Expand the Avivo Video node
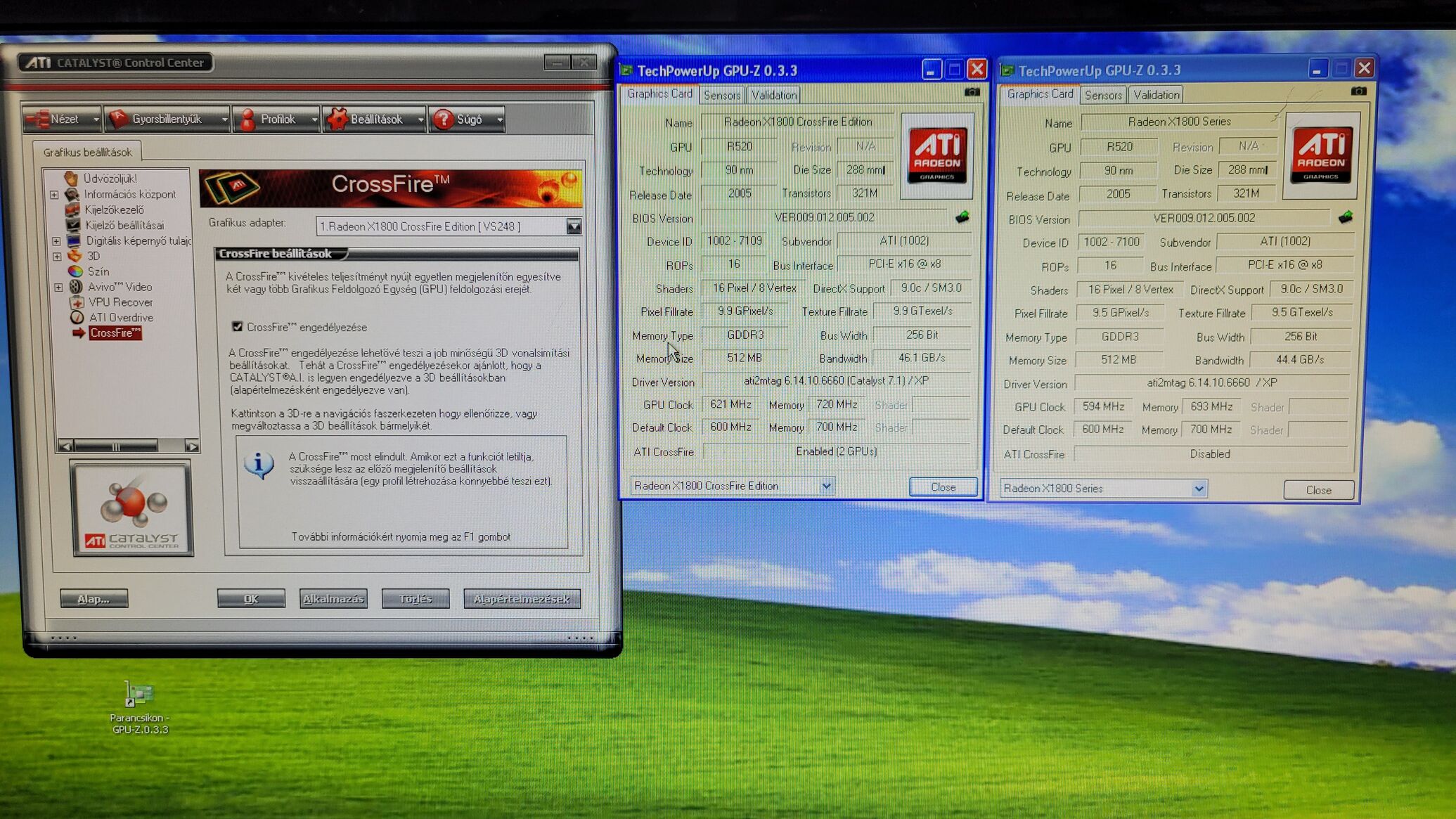 coord(58,288)
